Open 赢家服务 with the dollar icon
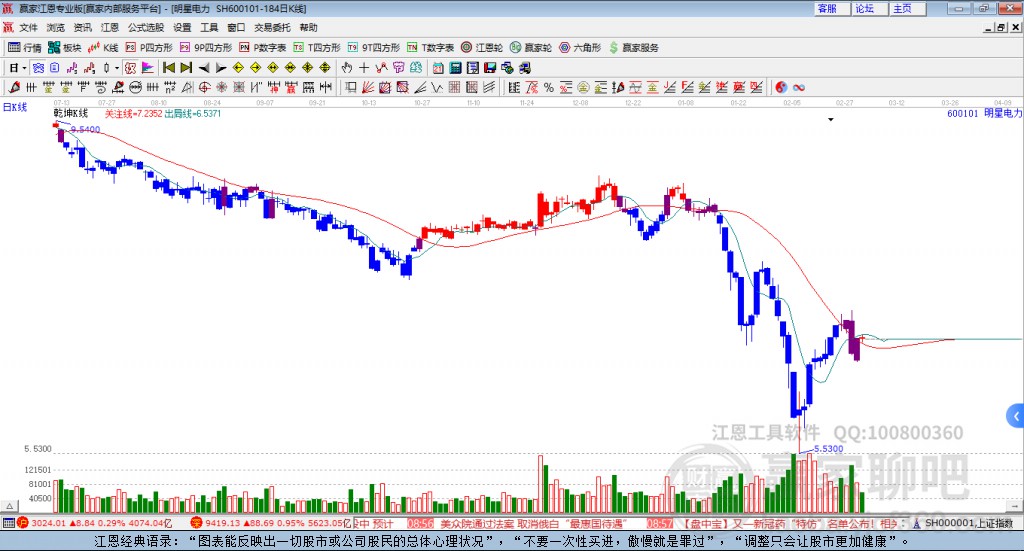 633,48
